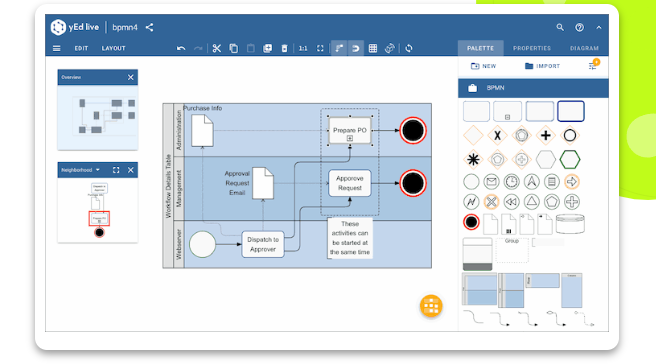This screenshot has height=364, width=656.
Task: Pick the message envelope event from palette
Action: pos(491,182)
